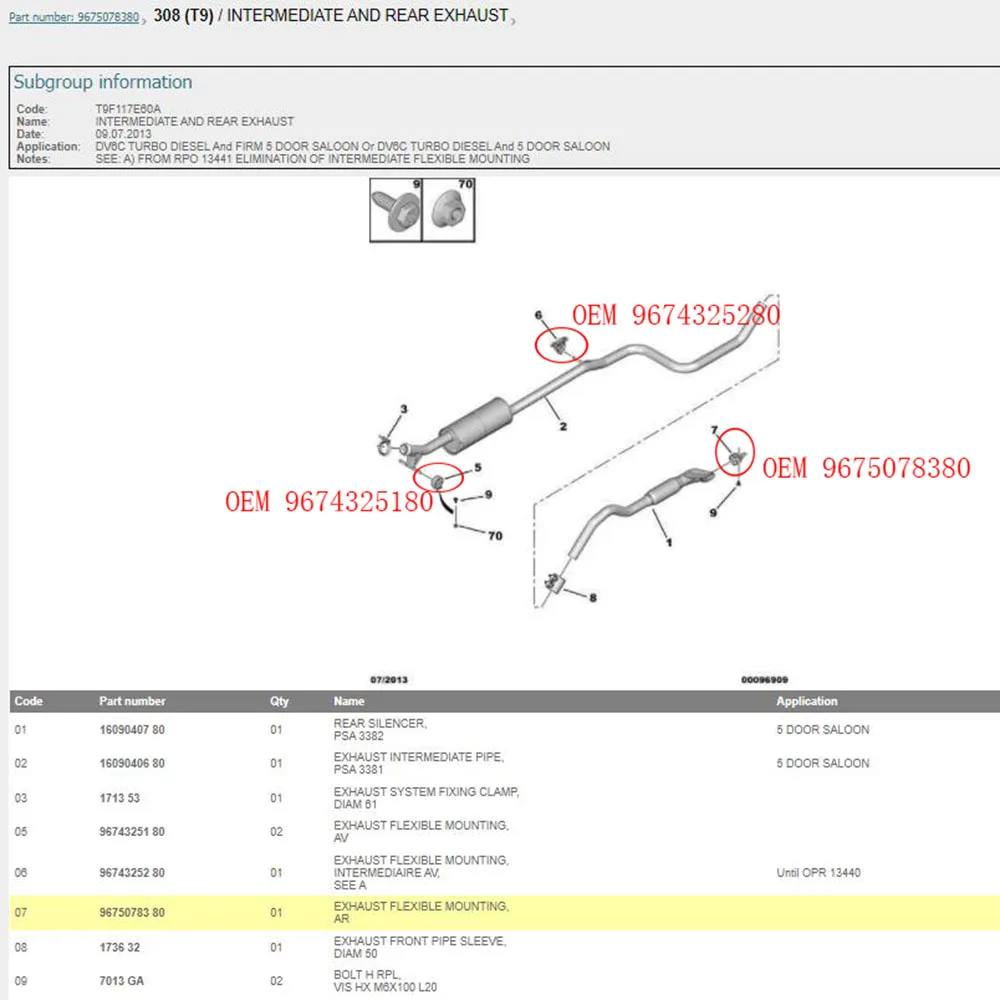Viewport: 1000px width, 1000px height.
Task: Click the diagram reference number 00096909
Action: tap(765, 680)
